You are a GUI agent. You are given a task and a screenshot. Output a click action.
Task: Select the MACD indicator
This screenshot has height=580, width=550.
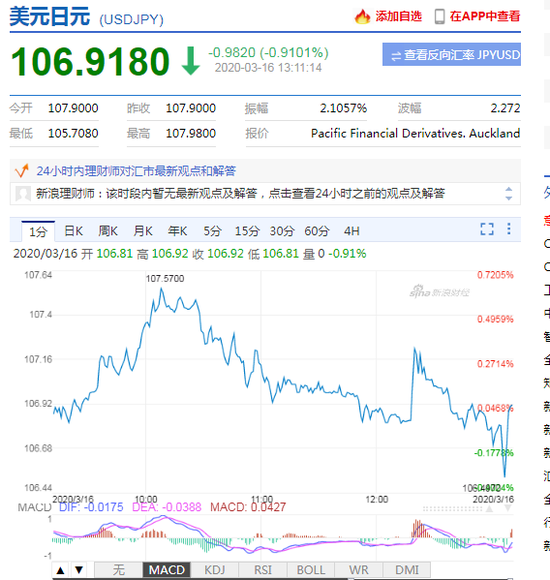pyautogui.click(x=166, y=570)
